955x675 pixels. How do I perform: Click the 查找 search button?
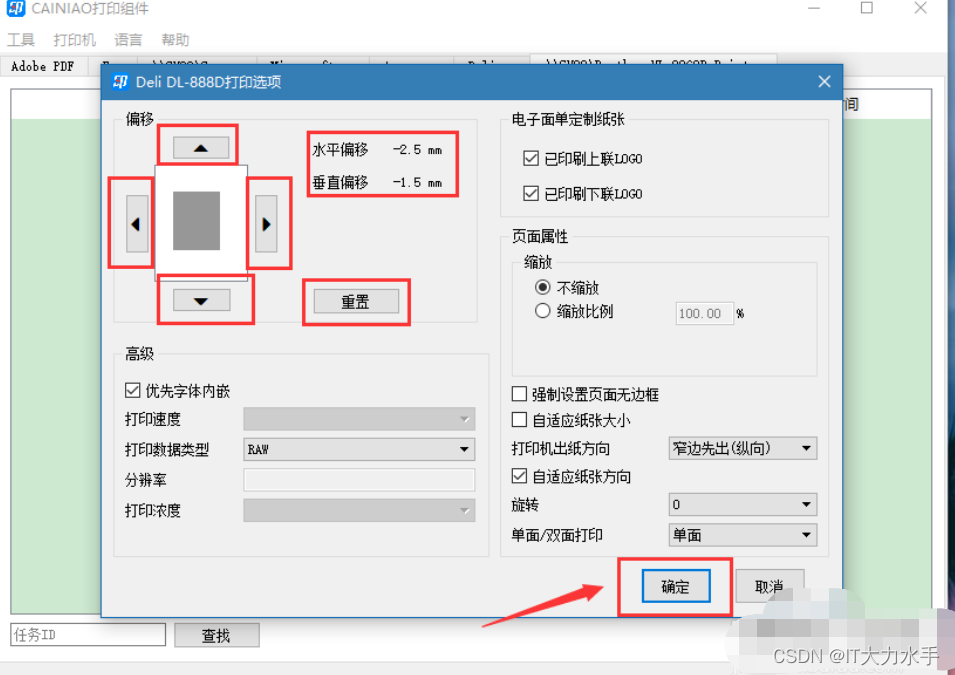(x=216, y=635)
